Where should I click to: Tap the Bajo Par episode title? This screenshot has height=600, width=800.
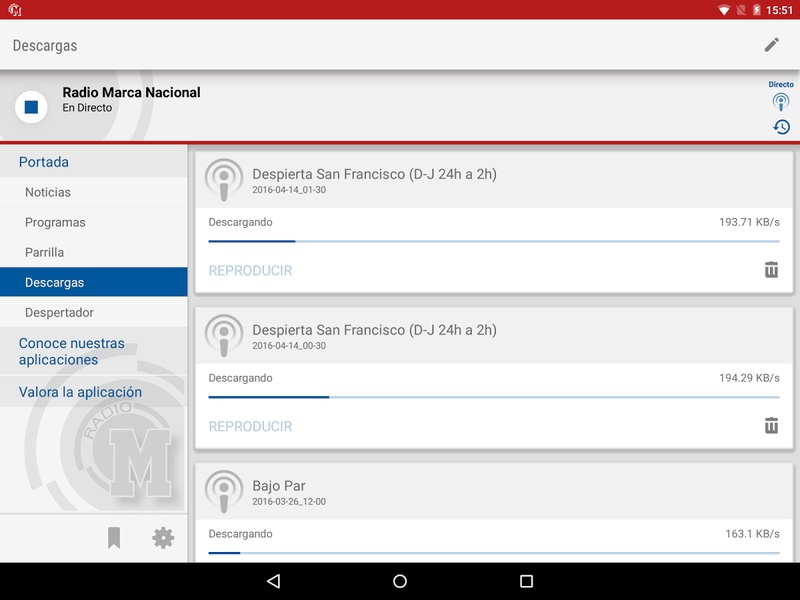(279, 486)
